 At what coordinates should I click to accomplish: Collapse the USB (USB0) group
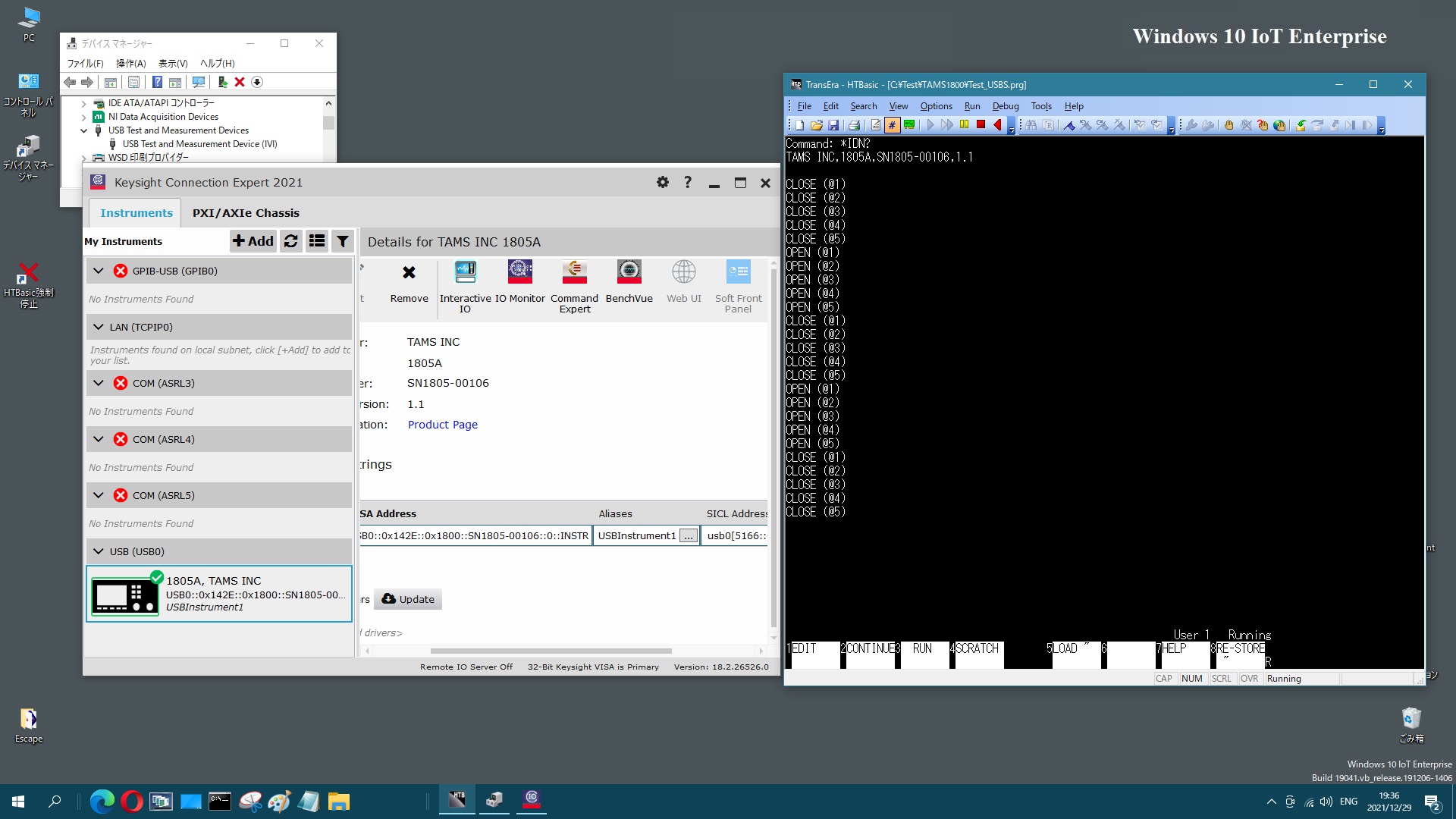99,551
